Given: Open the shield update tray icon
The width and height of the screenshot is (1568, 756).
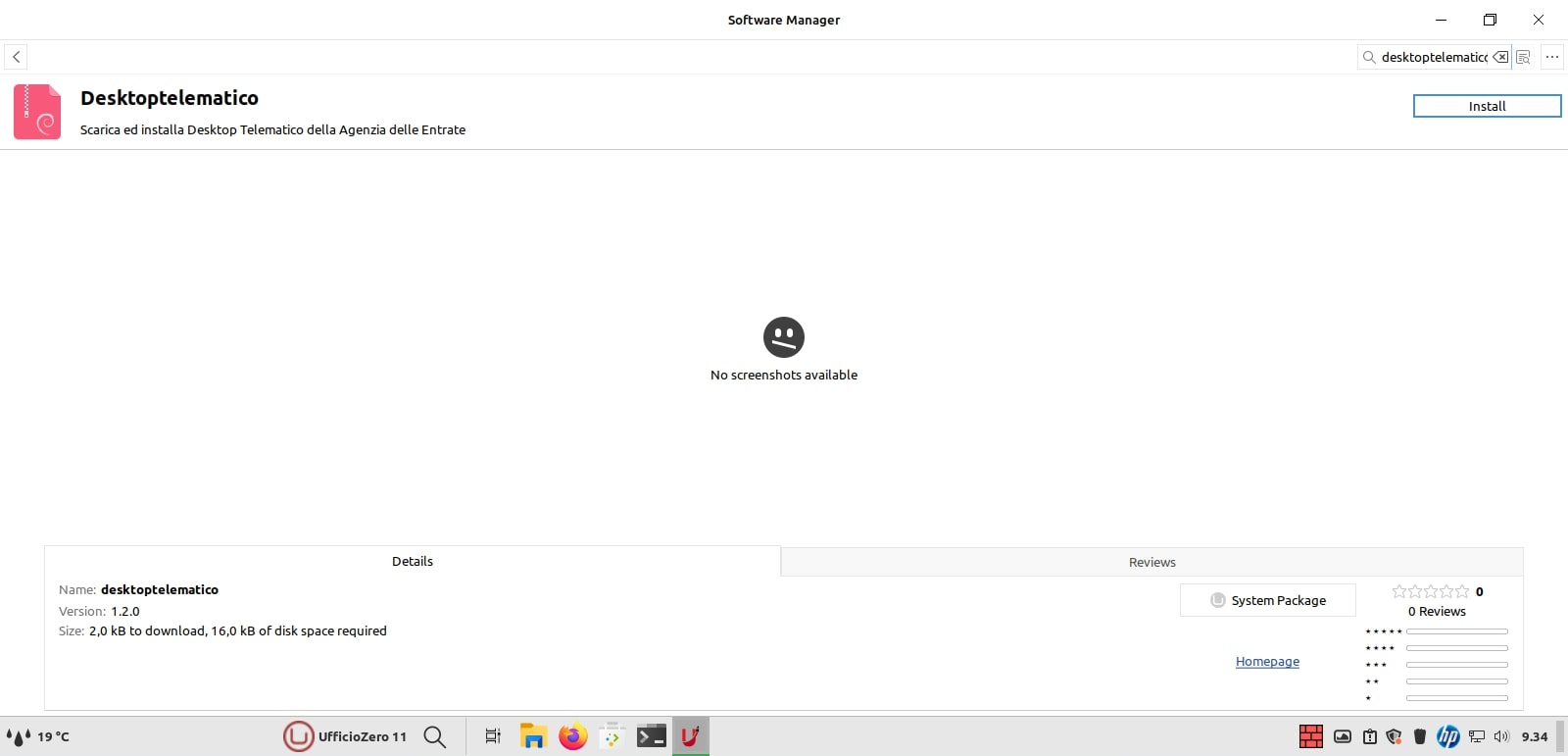Looking at the screenshot, I should [x=1394, y=736].
